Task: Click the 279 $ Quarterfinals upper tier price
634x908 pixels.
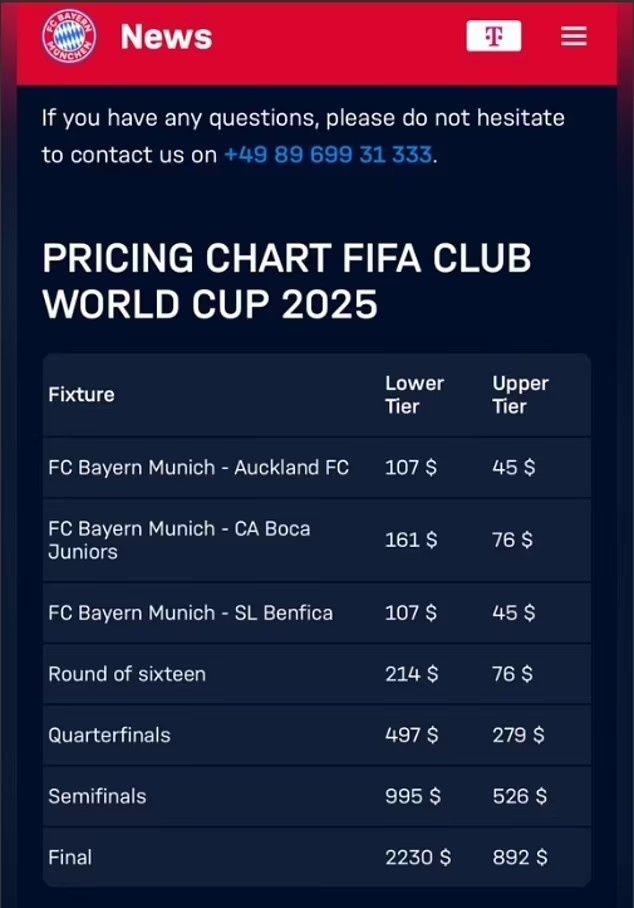Action: 518,735
